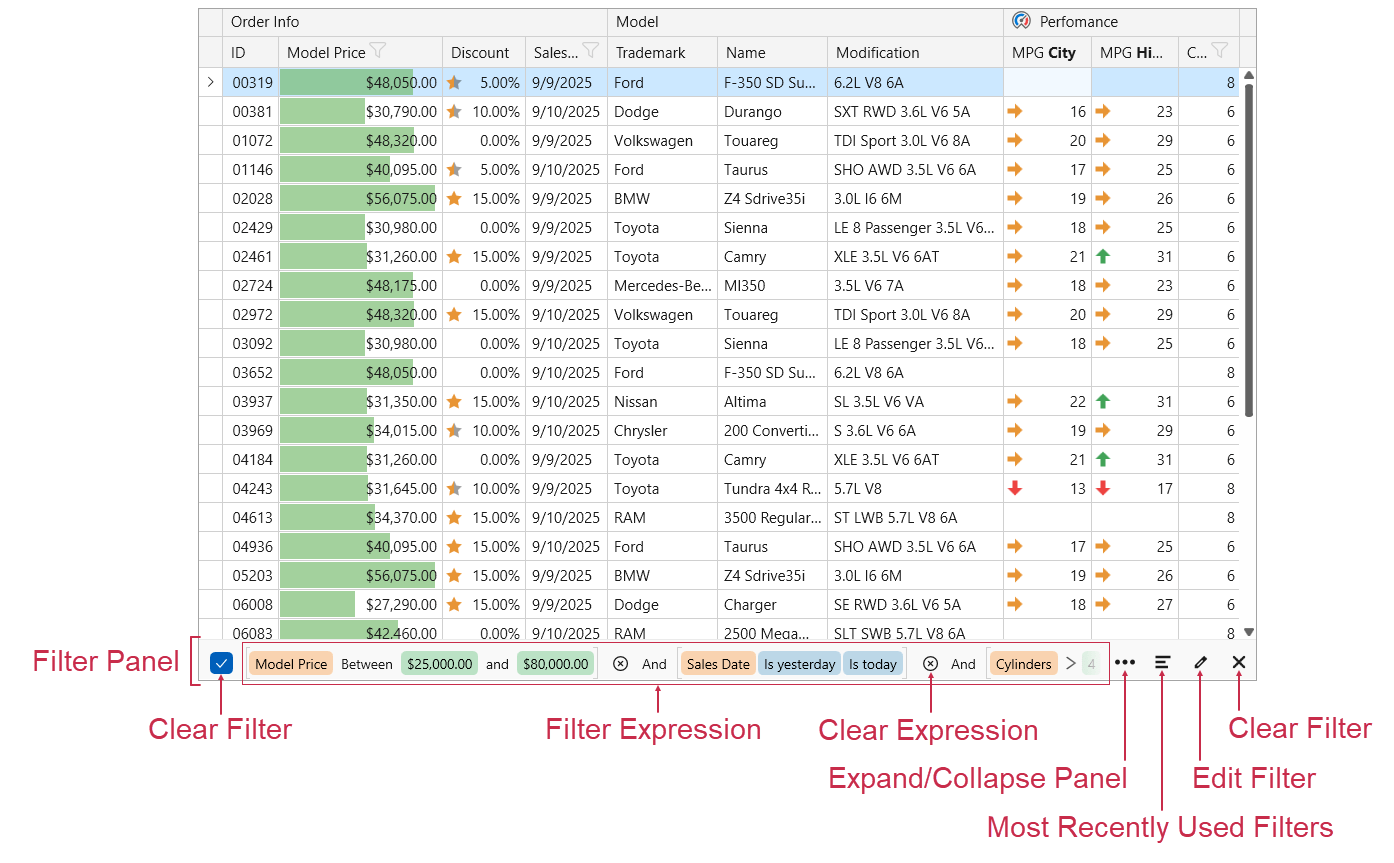Click the Sales Date filter field token
The height and width of the screenshot is (863, 1394).
click(718, 663)
